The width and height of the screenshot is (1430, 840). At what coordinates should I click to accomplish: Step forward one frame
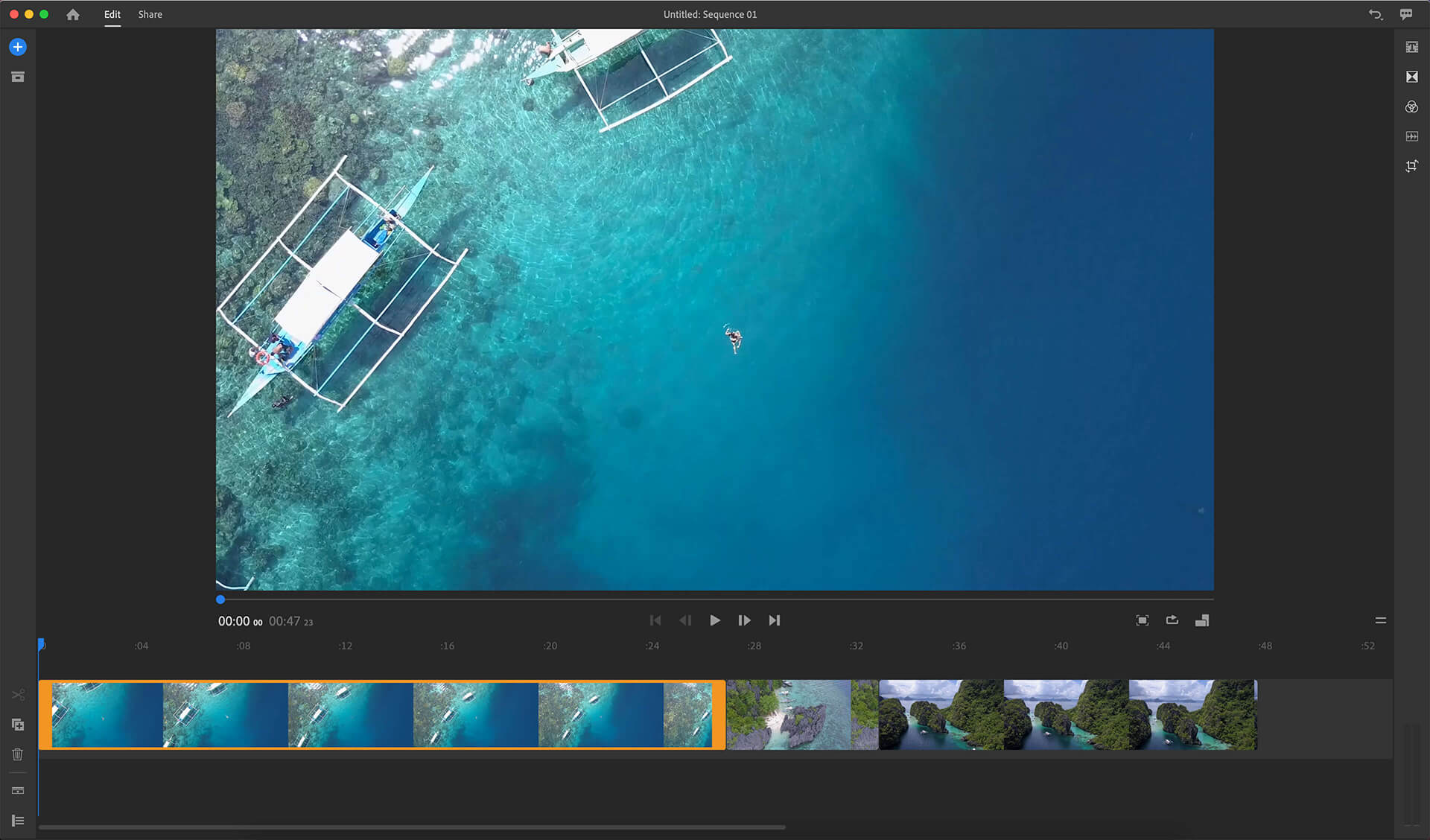744,620
